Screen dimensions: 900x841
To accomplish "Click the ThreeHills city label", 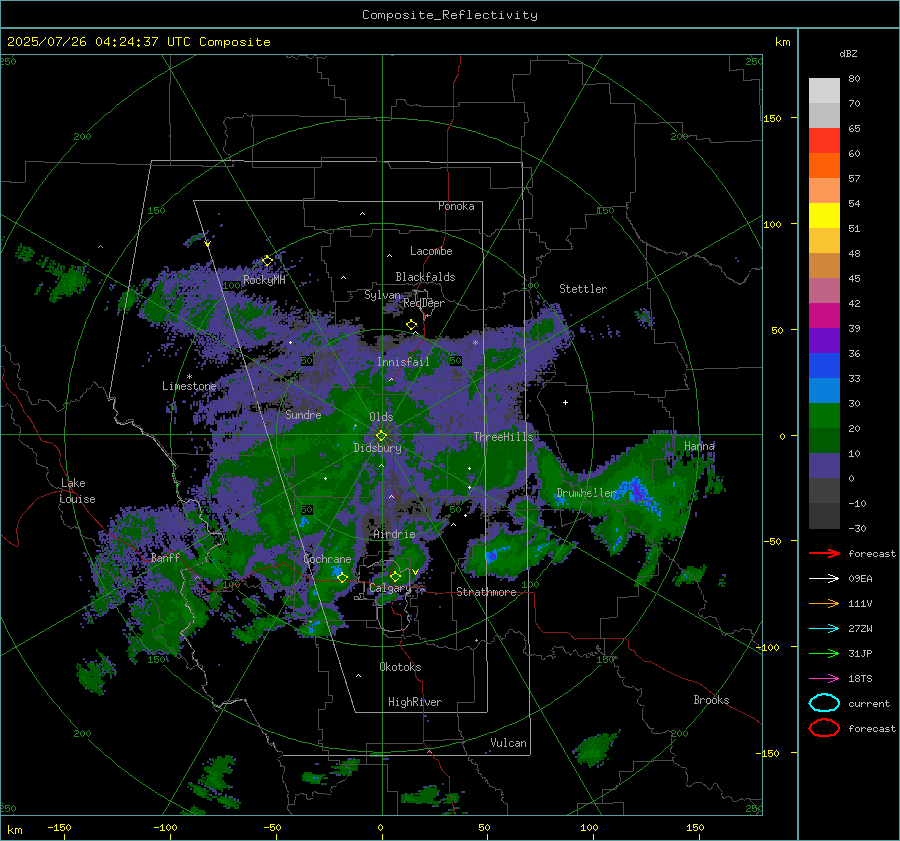I will pos(503,437).
